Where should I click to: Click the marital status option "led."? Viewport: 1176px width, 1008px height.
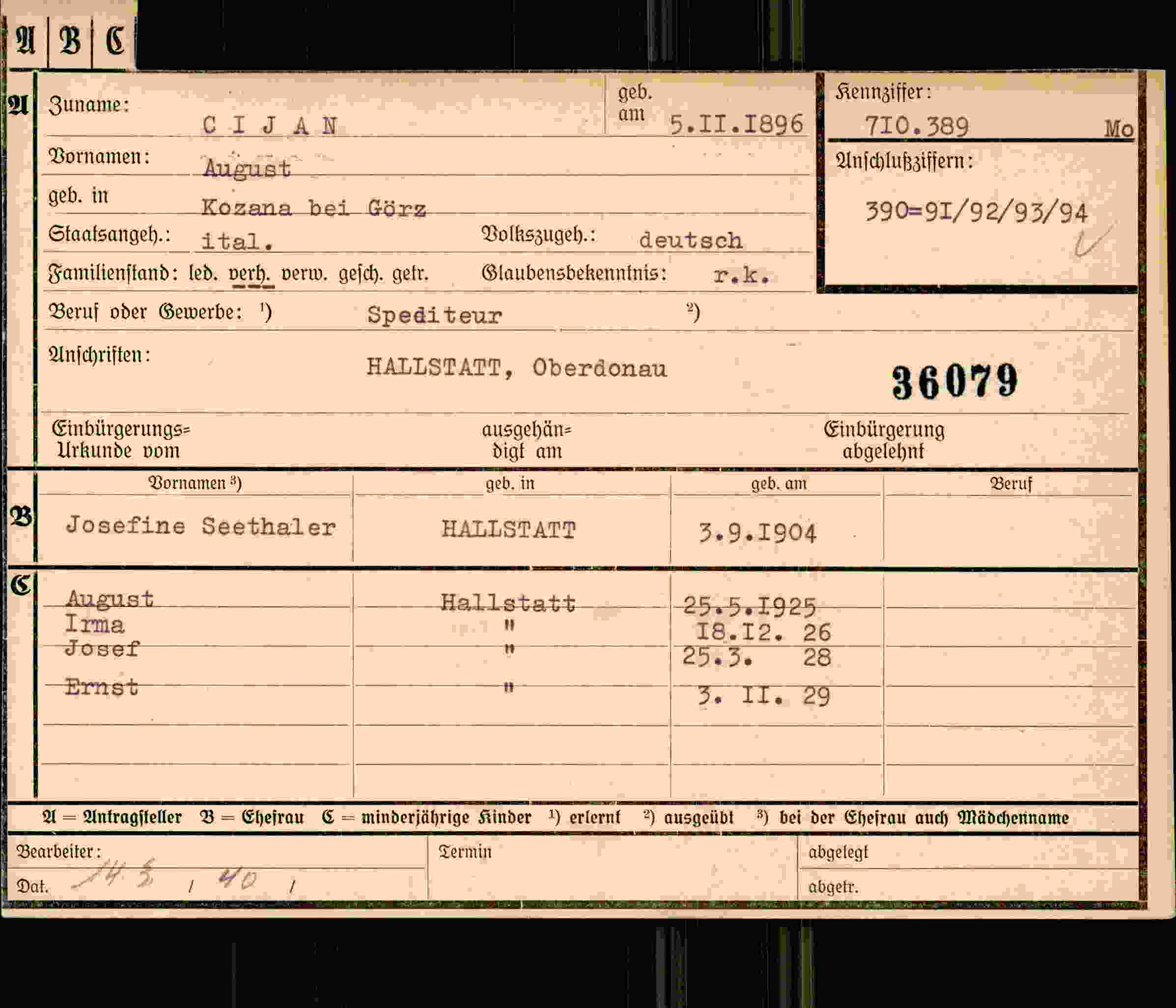coord(203,274)
